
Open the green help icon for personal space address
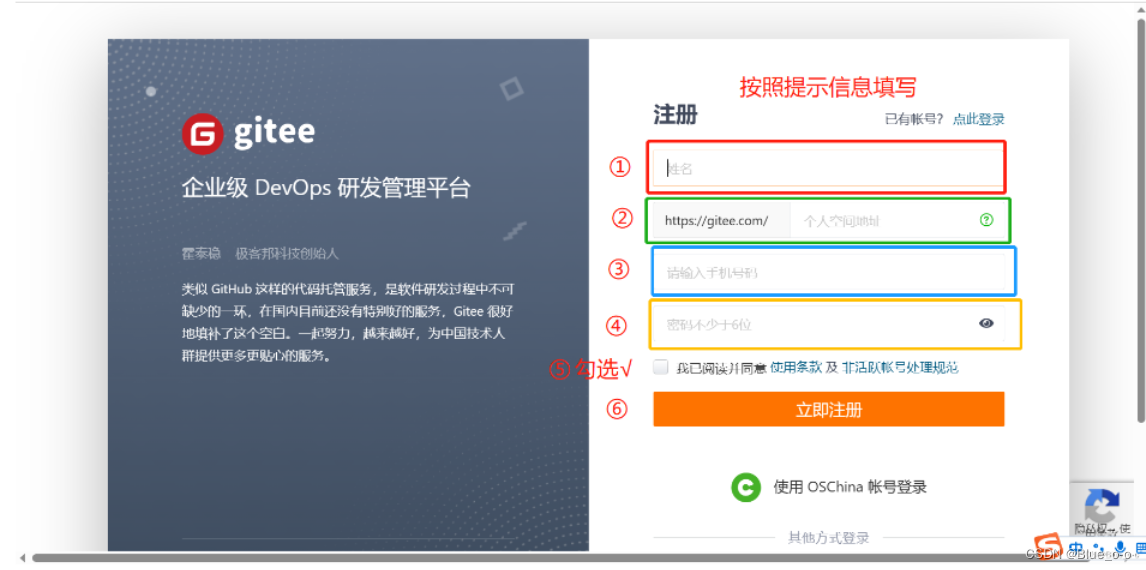click(x=986, y=219)
